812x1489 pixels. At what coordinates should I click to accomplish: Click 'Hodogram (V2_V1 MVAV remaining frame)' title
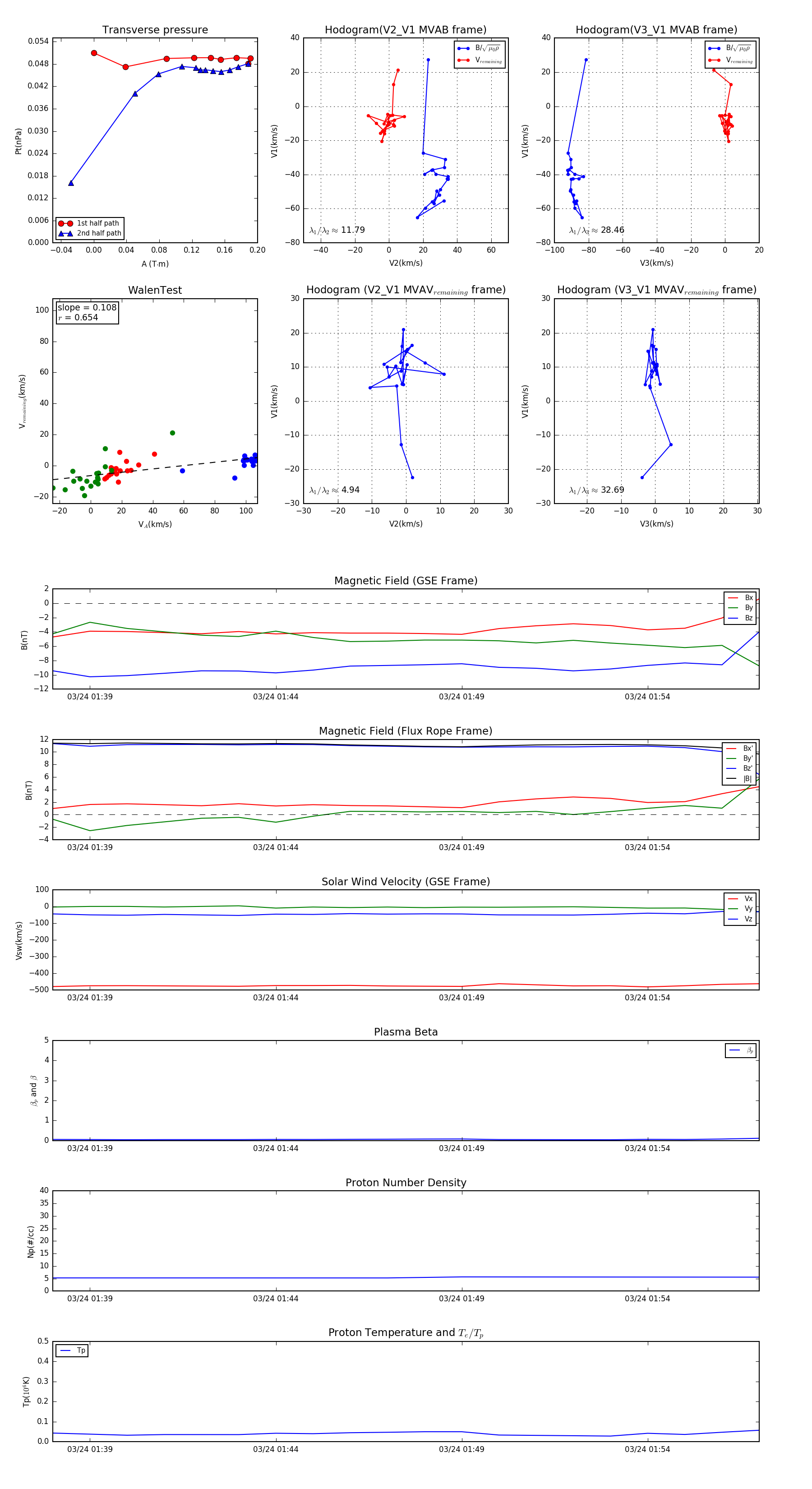[x=406, y=290]
